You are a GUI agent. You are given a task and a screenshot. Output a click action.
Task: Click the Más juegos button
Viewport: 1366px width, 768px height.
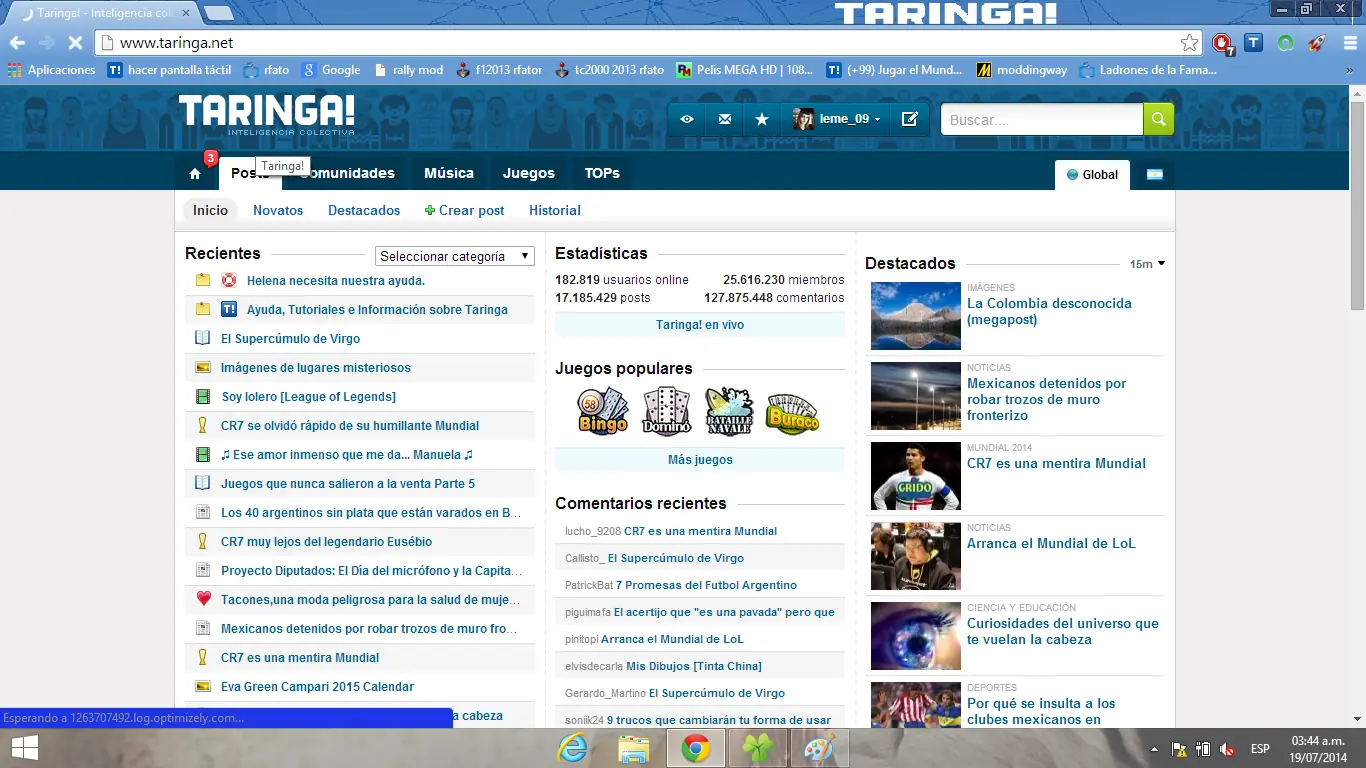pos(700,460)
